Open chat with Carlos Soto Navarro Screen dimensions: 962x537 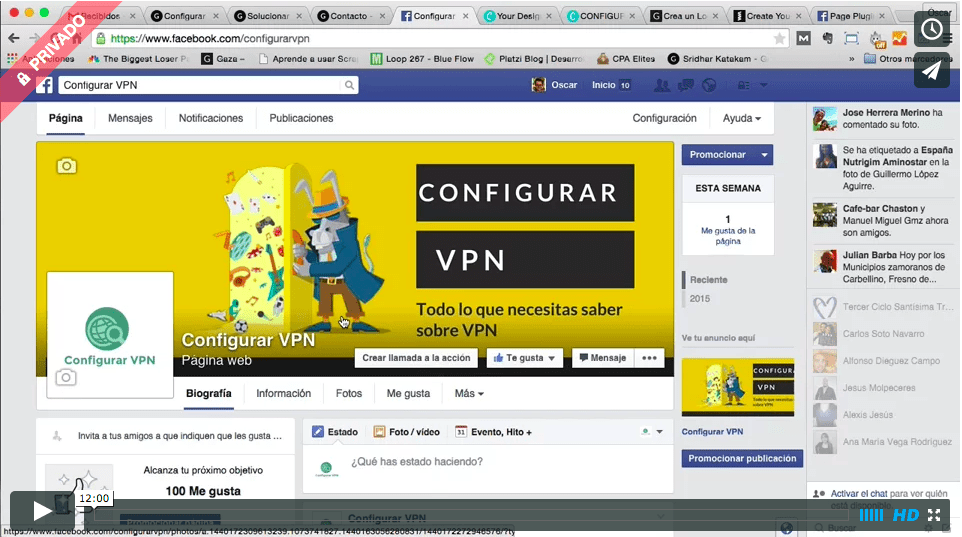881,334
